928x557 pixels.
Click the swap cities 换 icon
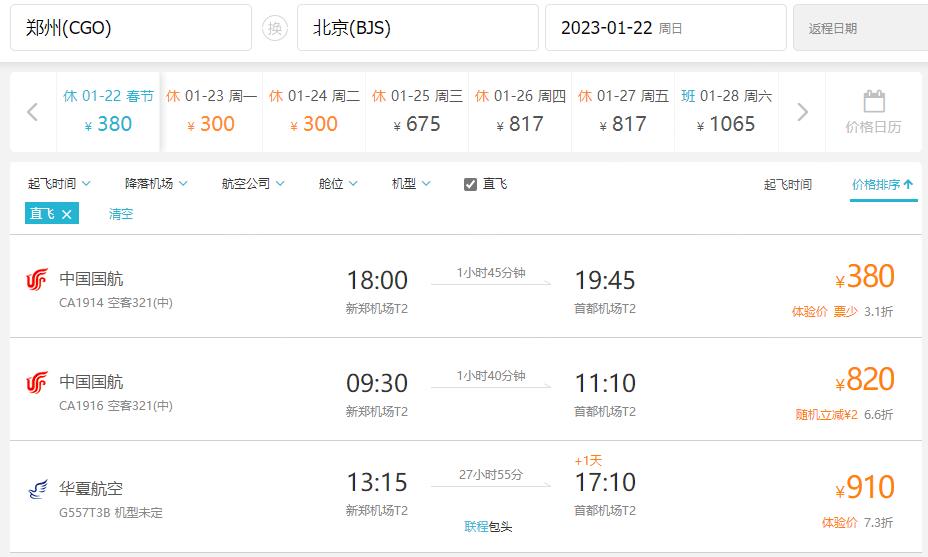[x=274, y=28]
